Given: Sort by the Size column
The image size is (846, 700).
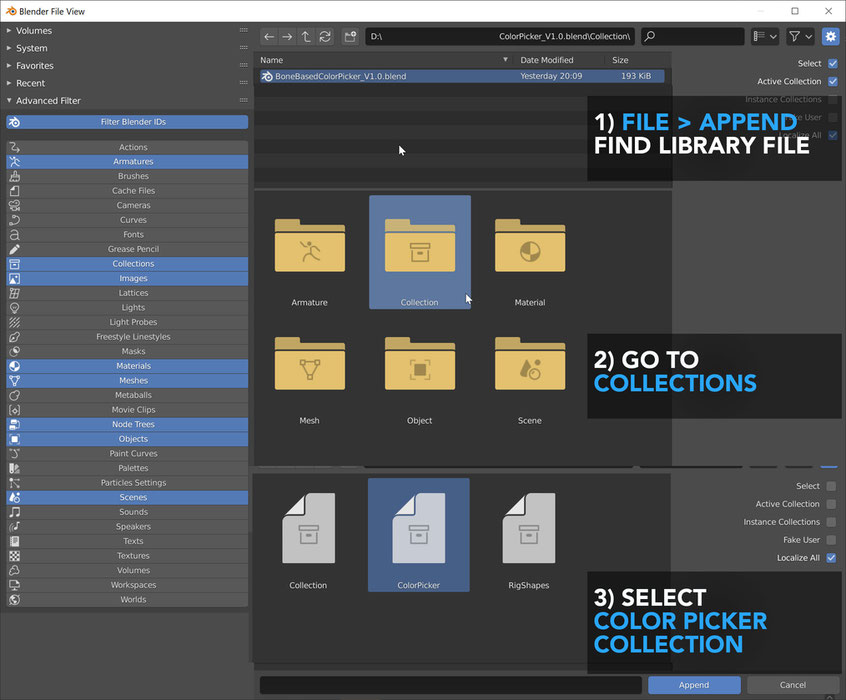Looking at the screenshot, I should (x=635, y=60).
